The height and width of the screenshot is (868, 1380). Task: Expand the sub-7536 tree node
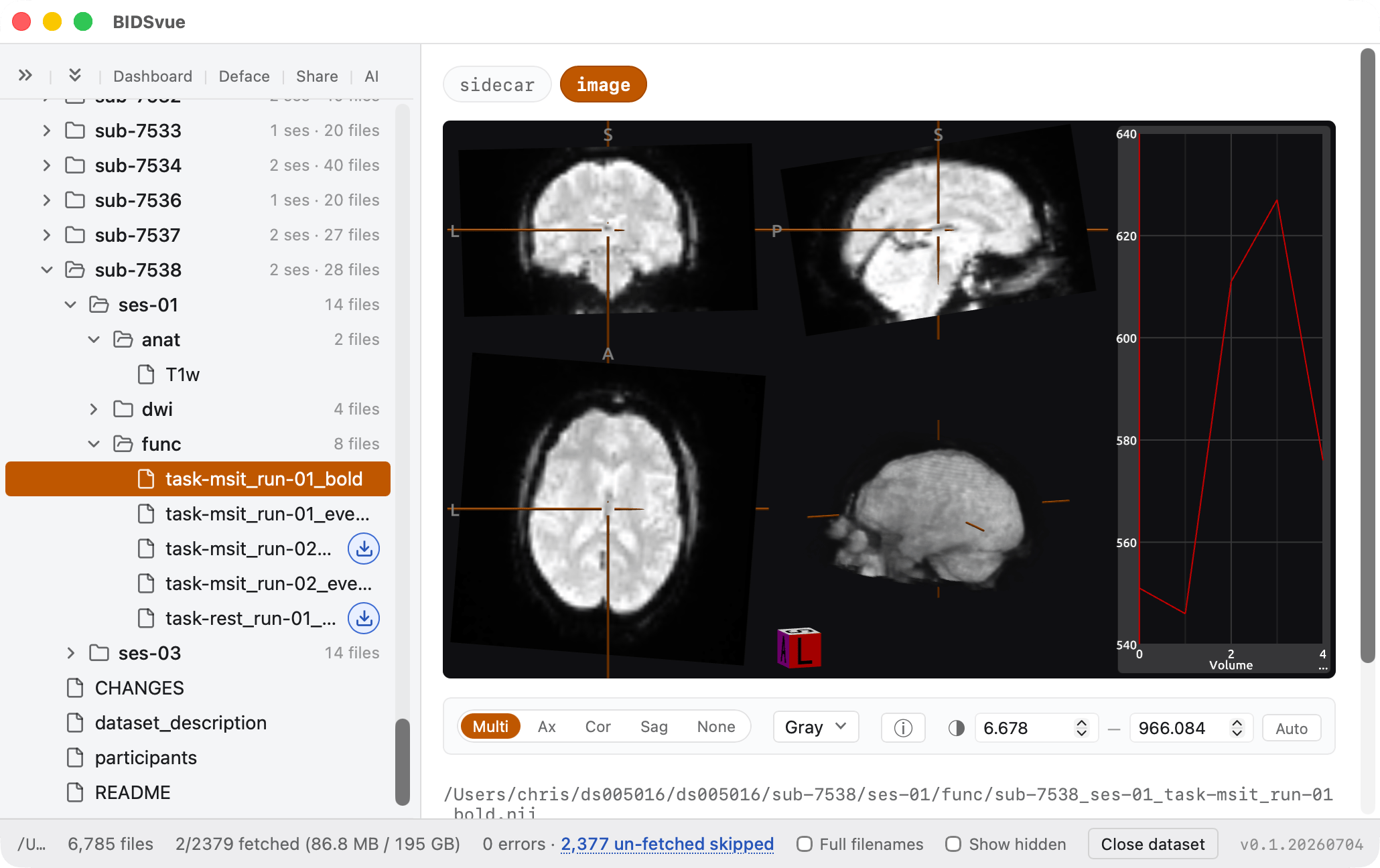(x=46, y=200)
